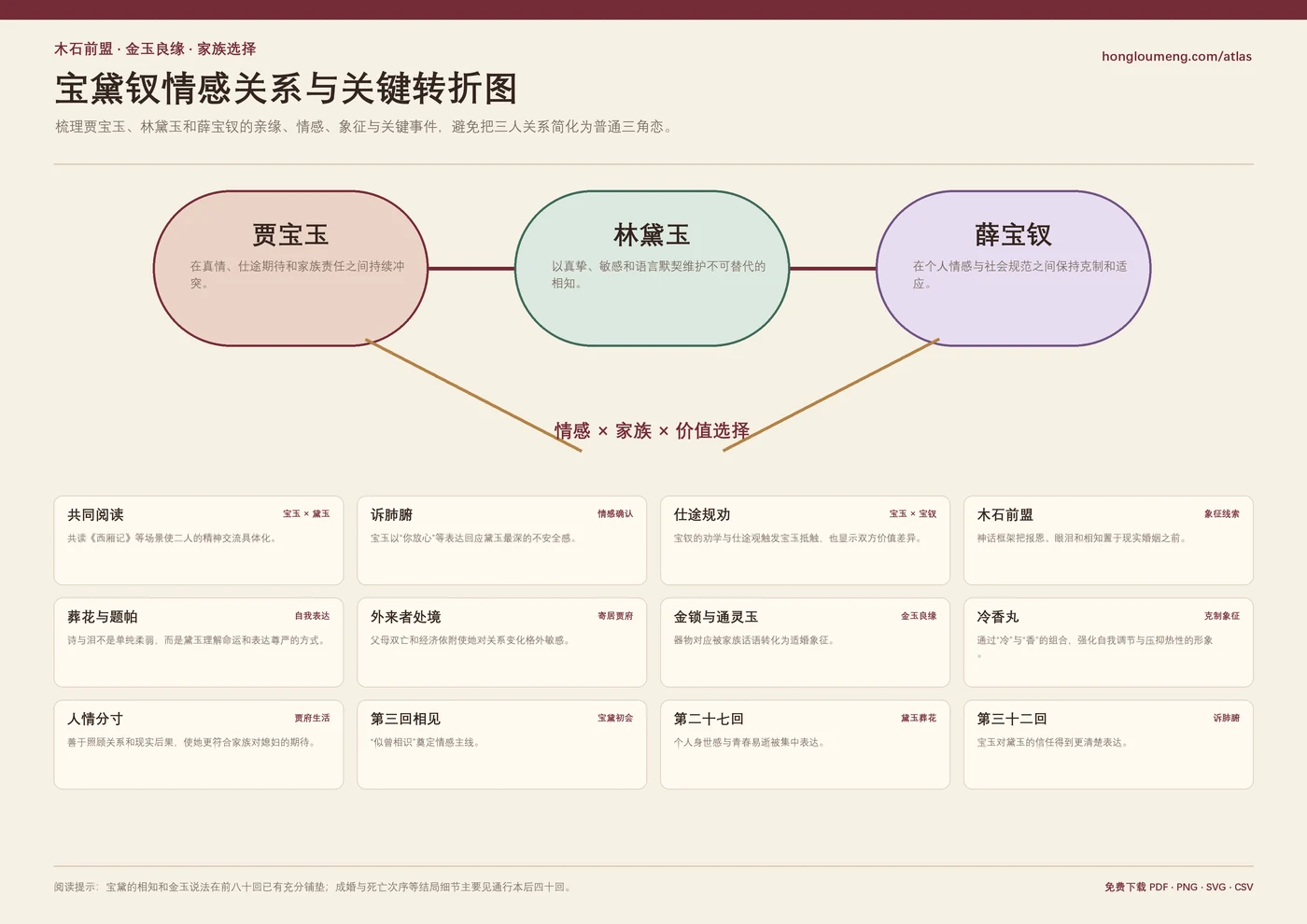This screenshot has width=1307, height=924.
Task: Open the 金锁与通灵玉 card
Action: point(805,642)
